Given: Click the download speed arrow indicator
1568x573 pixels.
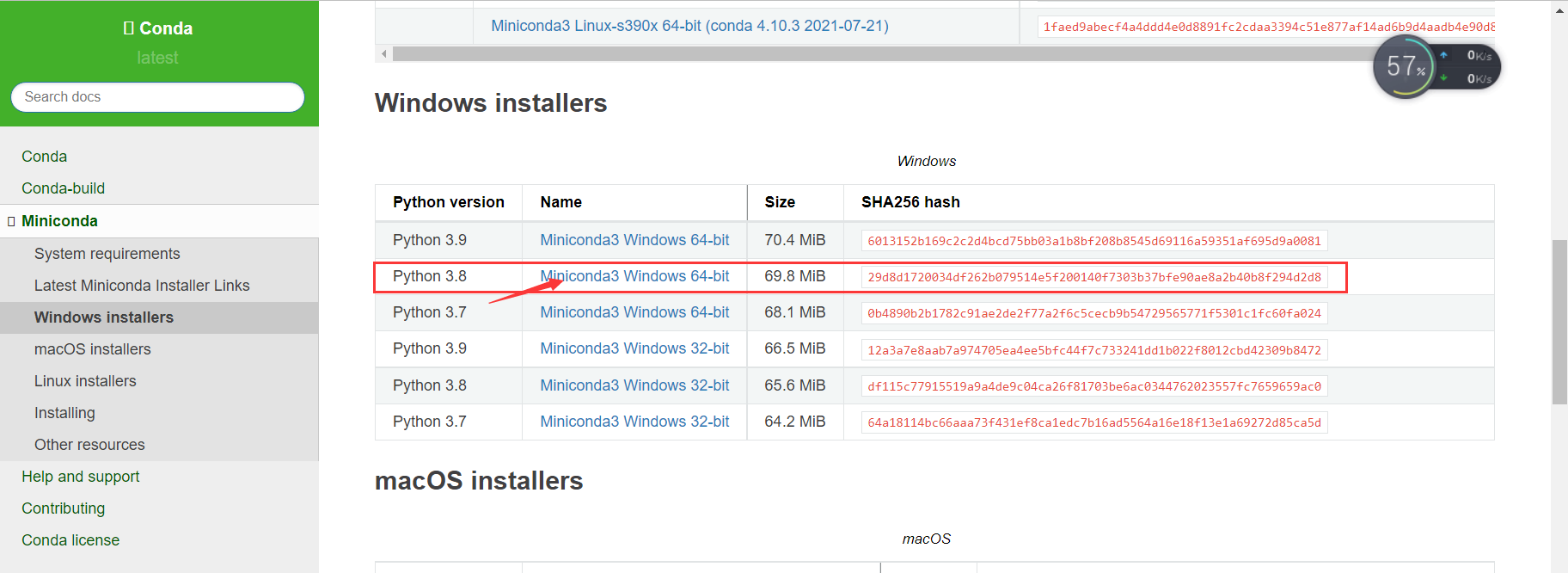Looking at the screenshot, I should (x=1443, y=78).
